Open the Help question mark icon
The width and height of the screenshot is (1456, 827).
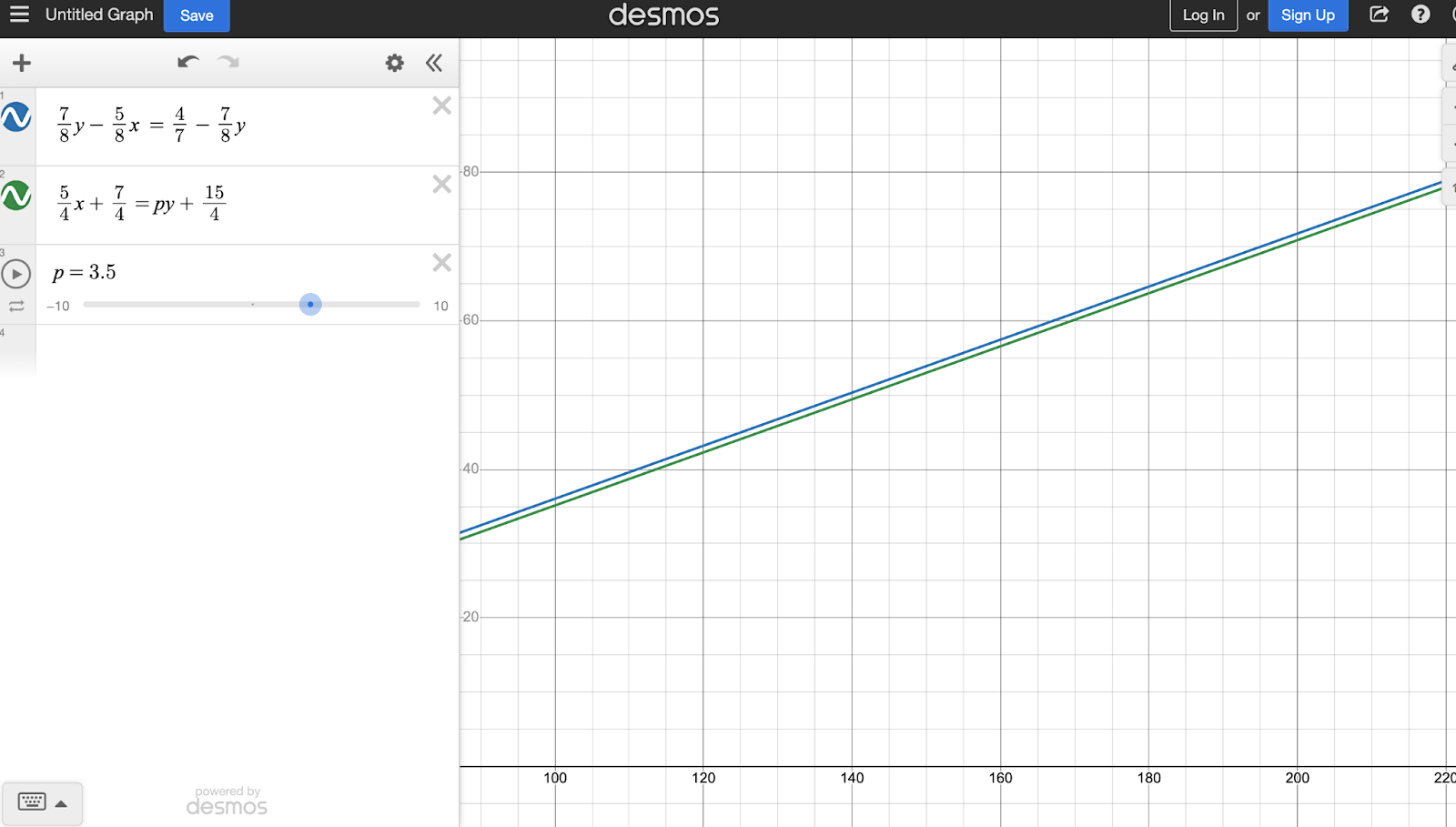pyautogui.click(x=1421, y=15)
